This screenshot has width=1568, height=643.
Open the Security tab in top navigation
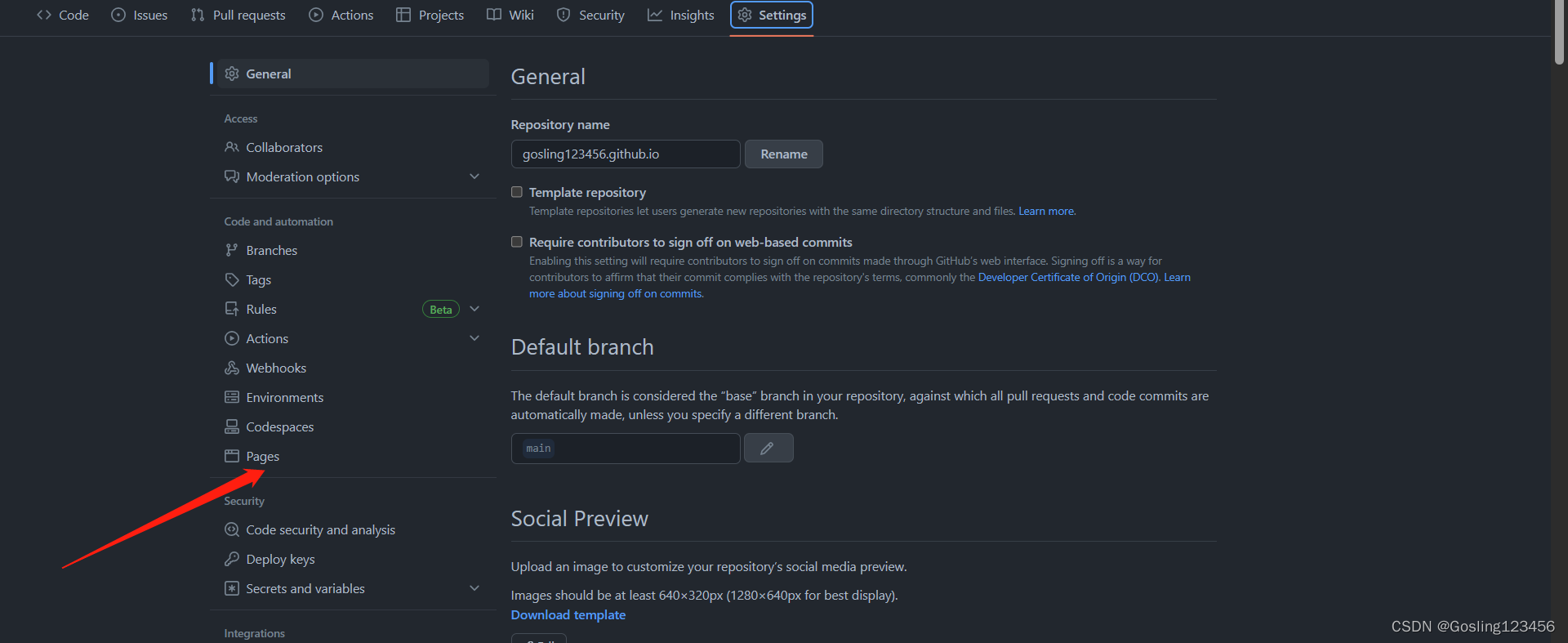coord(590,15)
